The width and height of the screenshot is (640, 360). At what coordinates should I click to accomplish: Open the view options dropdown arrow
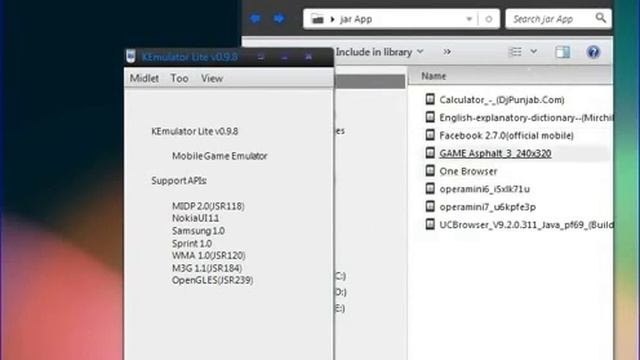(x=533, y=52)
